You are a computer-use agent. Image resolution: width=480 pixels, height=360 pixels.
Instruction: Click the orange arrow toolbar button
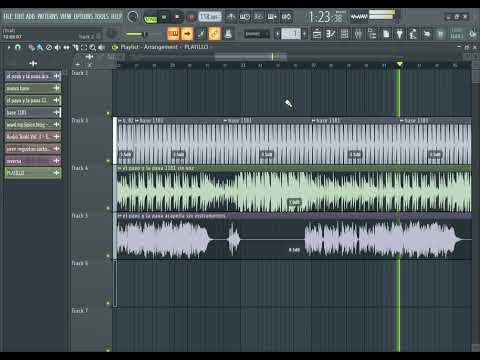(187, 34)
